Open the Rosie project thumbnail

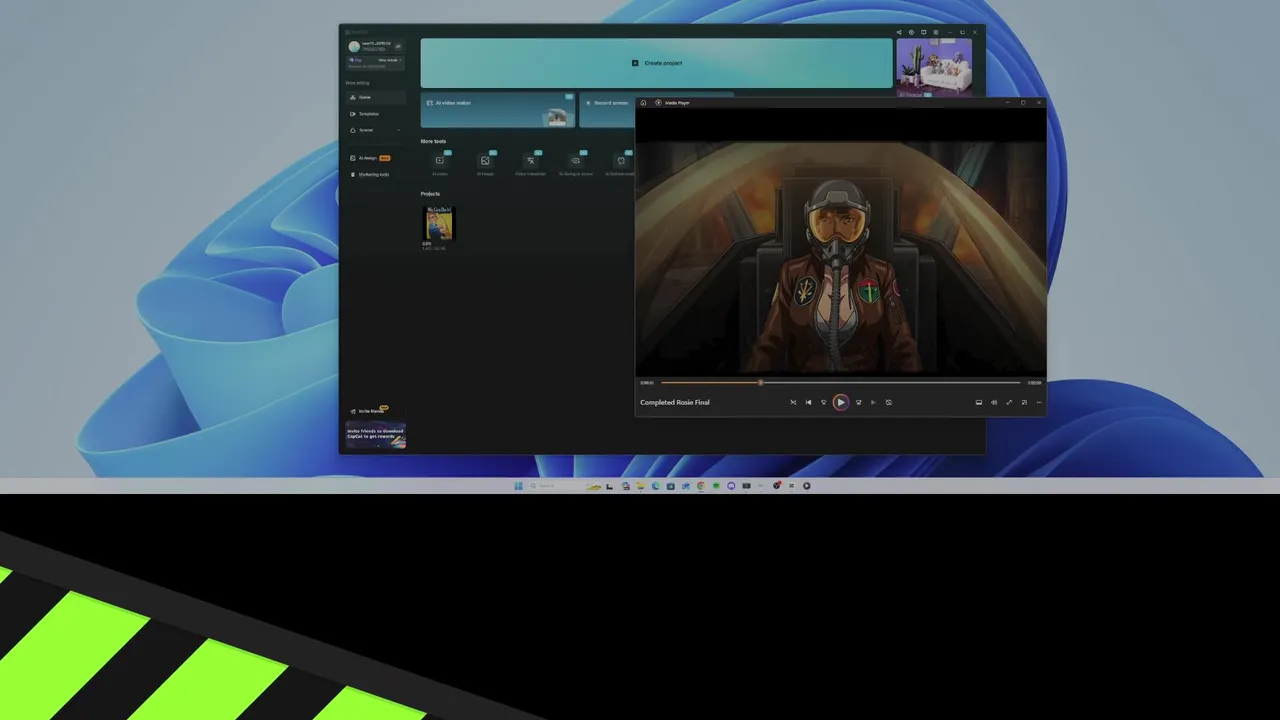(438, 223)
